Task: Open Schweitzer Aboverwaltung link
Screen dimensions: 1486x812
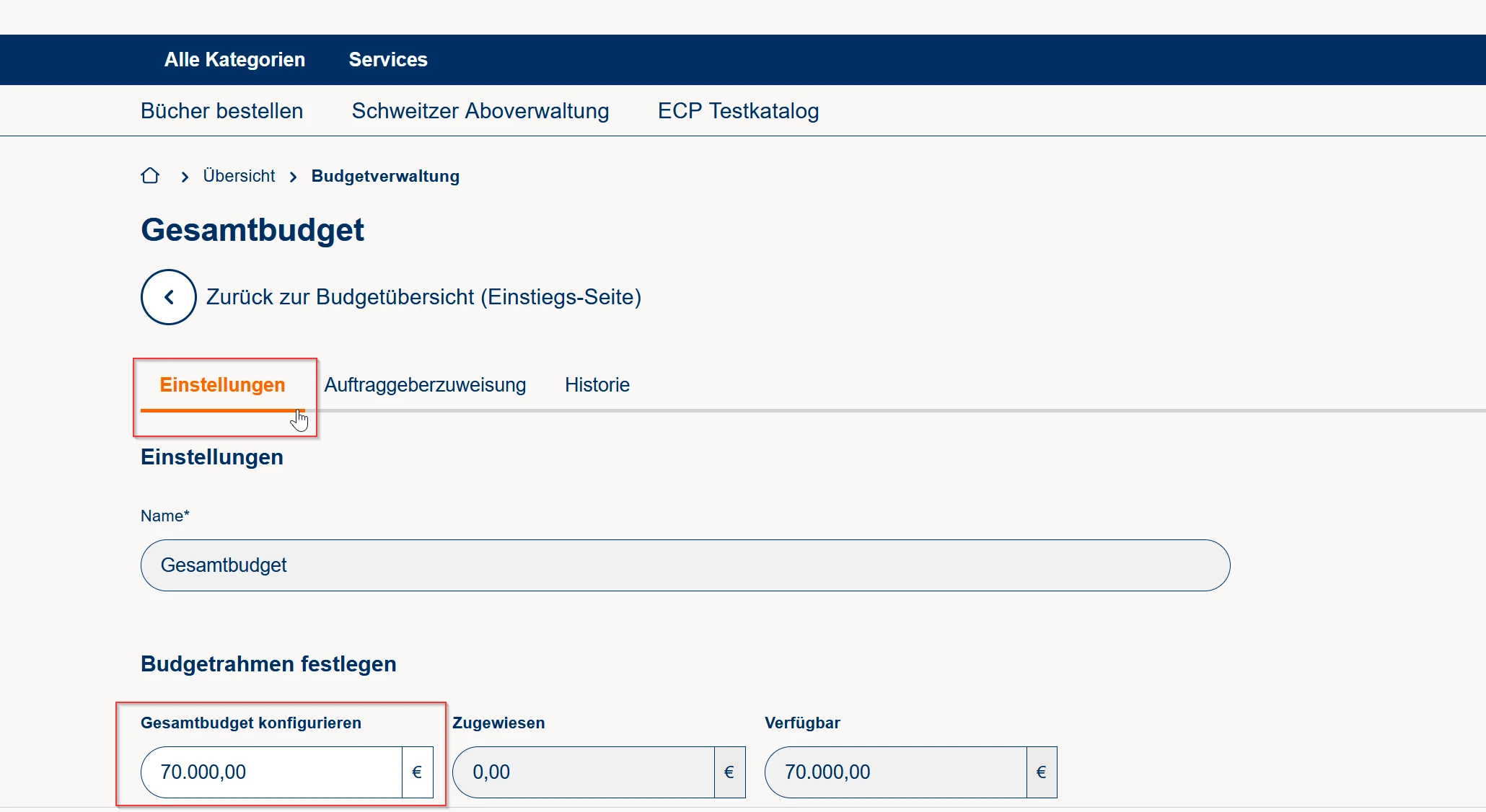Action: point(480,111)
